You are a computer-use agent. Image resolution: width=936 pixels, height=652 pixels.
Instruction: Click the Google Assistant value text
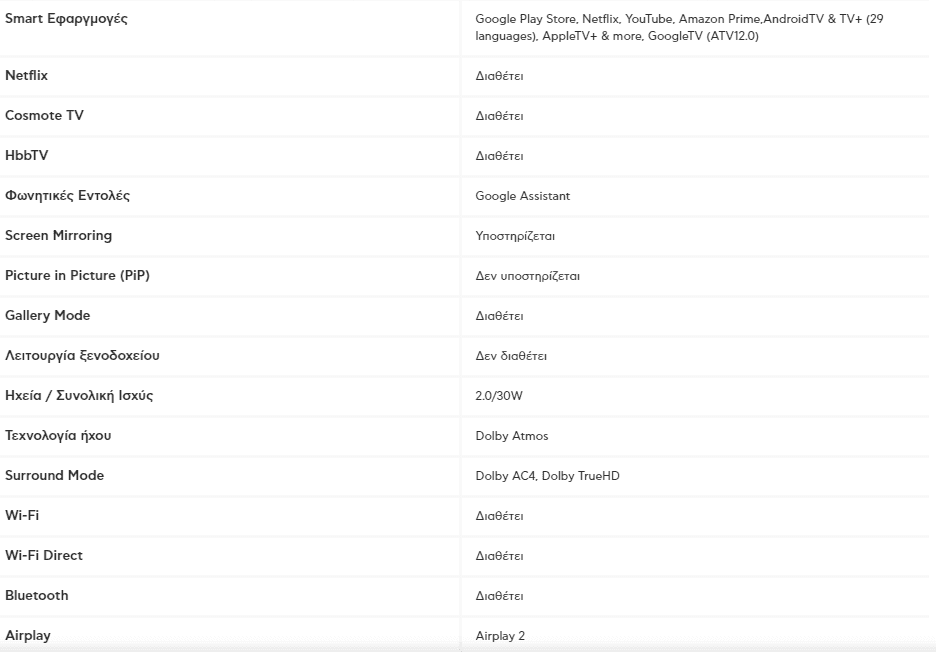(x=522, y=196)
